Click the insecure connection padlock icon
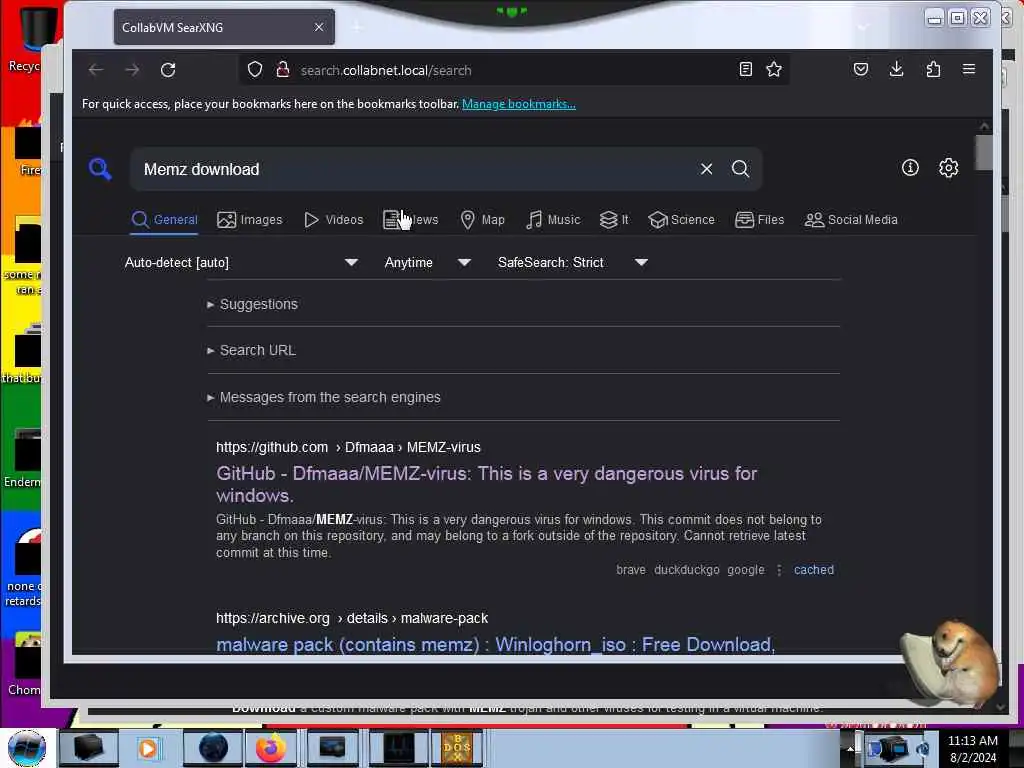This screenshot has height=768, width=1024. (282, 70)
